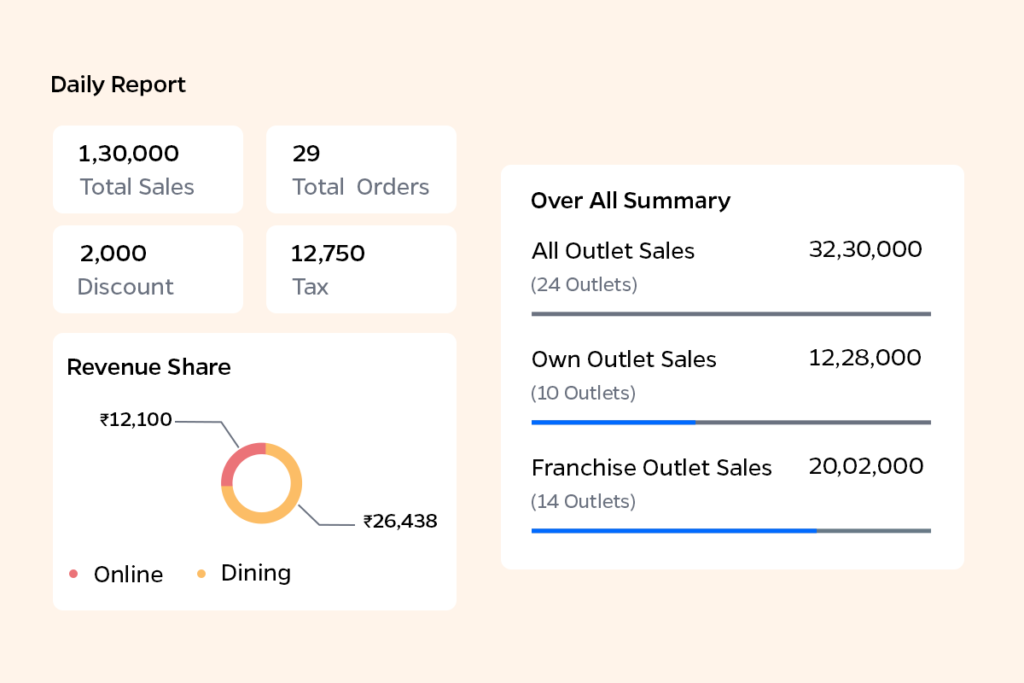Image resolution: width=1024 pixels, height=683 pixels.
Task: Toggle the Dining legend dot
Action: [x=201, y=574]
